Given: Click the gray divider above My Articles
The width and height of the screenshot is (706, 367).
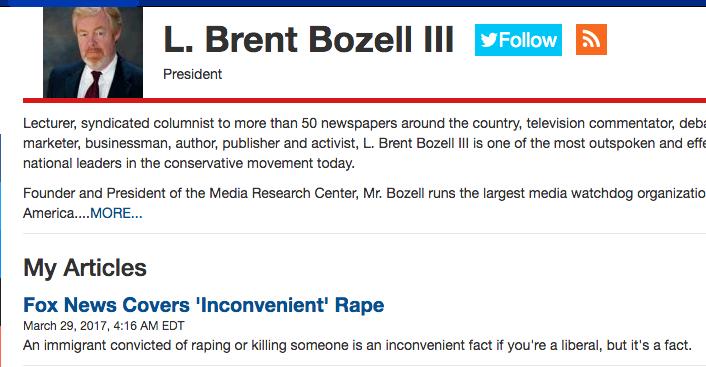Looking at the screenshot, I should [x=364, y=233].
